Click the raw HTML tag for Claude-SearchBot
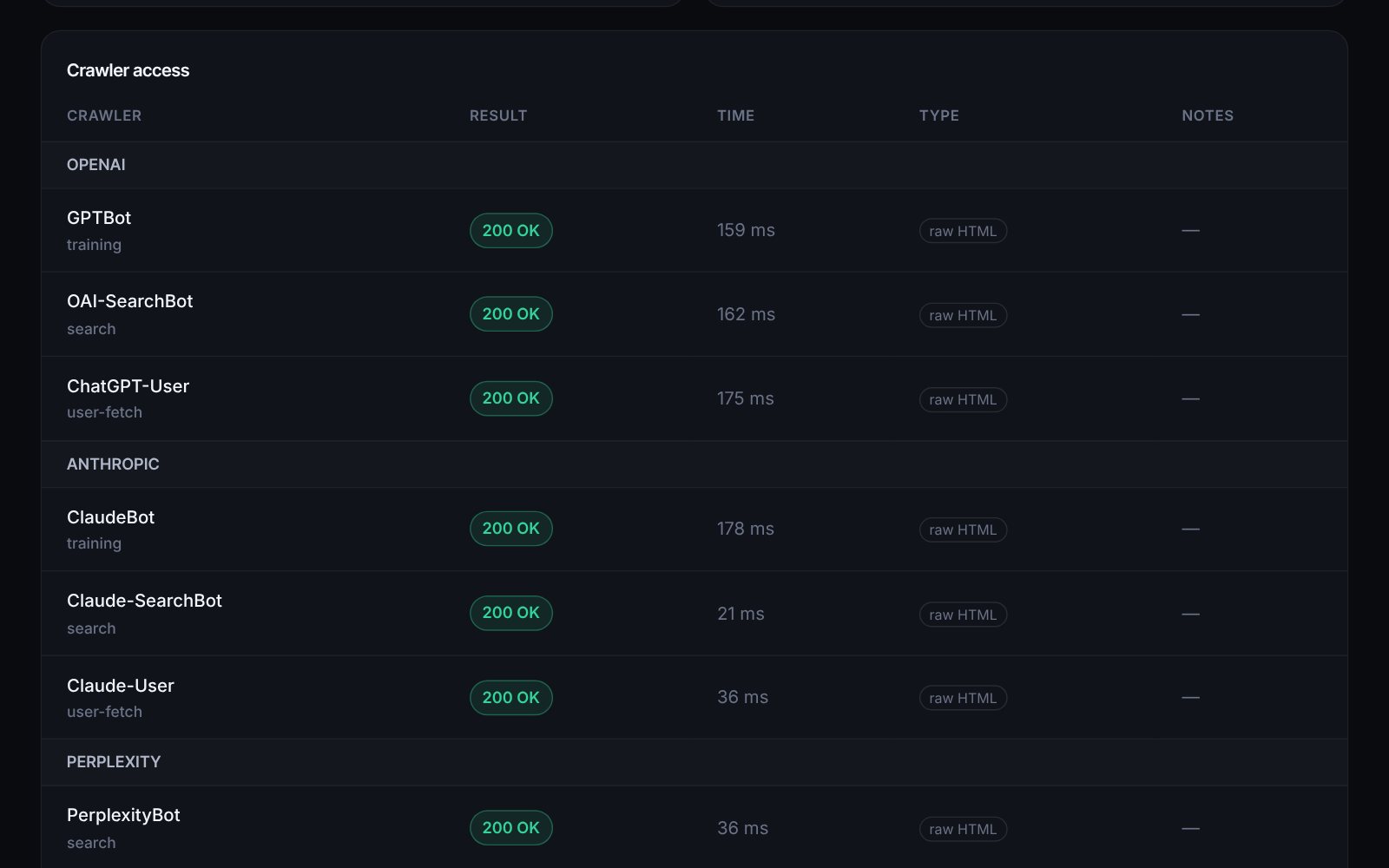1389x868 pixels. [963, 615]
